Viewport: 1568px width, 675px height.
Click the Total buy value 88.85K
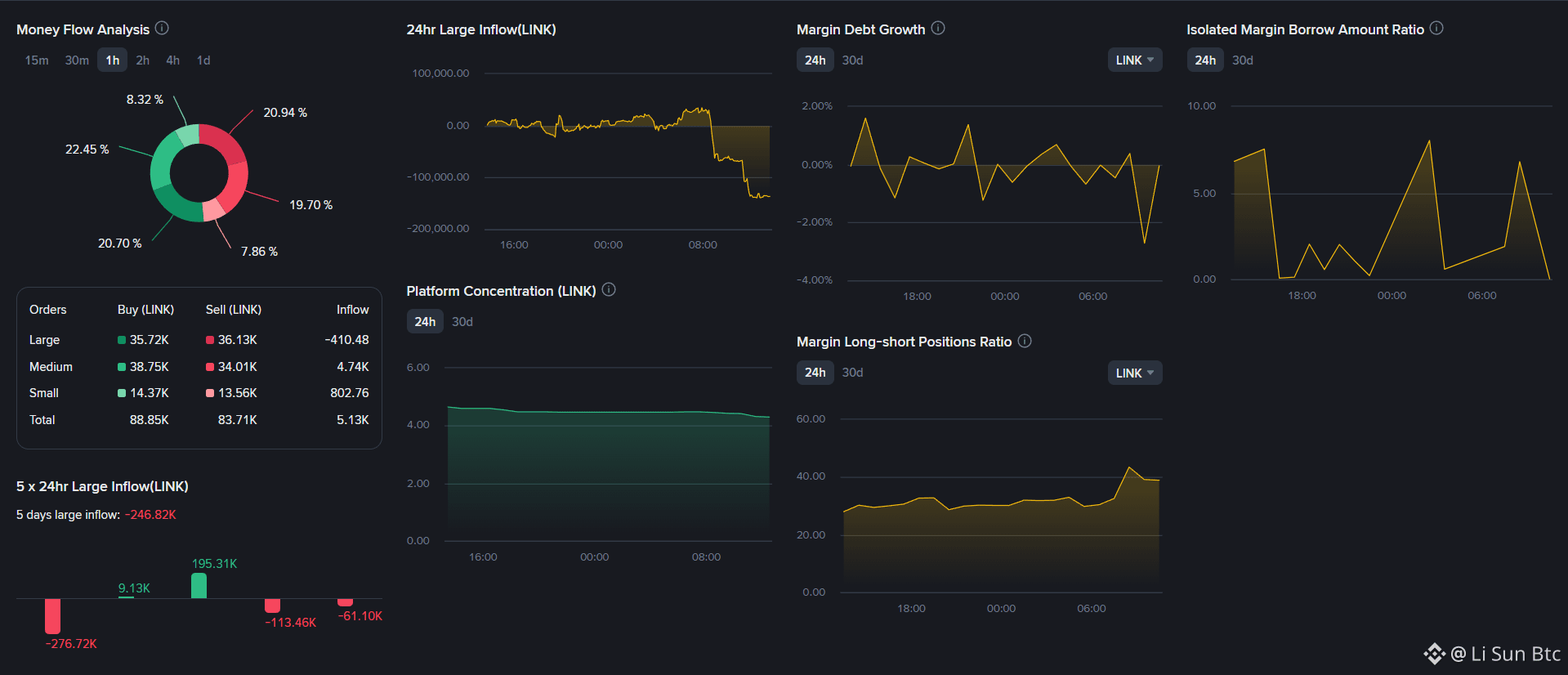point(150,420)
